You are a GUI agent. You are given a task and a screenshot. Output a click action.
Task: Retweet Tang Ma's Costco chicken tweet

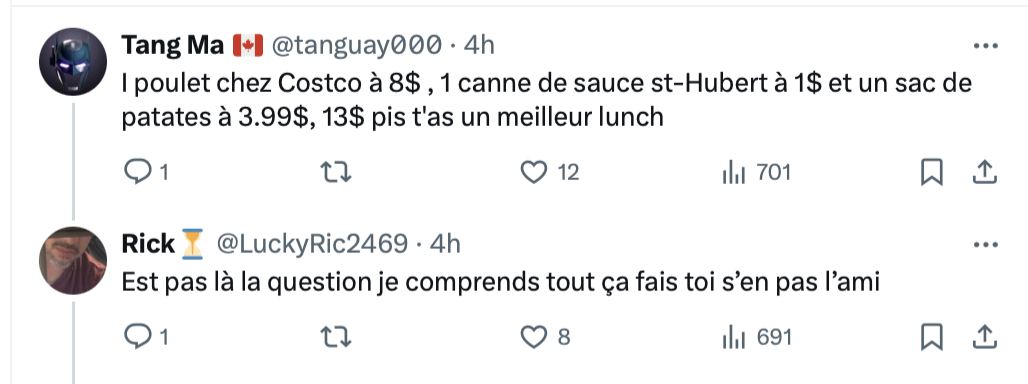click(x=336, y=172)
